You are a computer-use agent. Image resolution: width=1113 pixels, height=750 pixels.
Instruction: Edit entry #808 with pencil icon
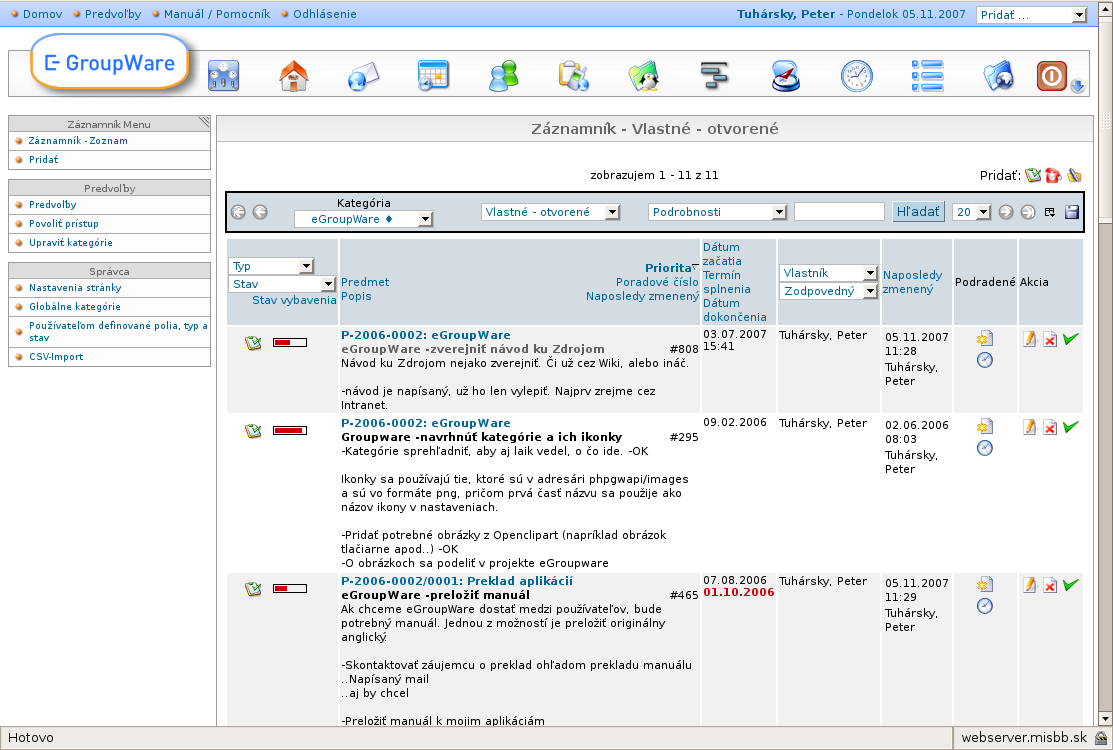pyautogui.click(x=1029, y=339)
